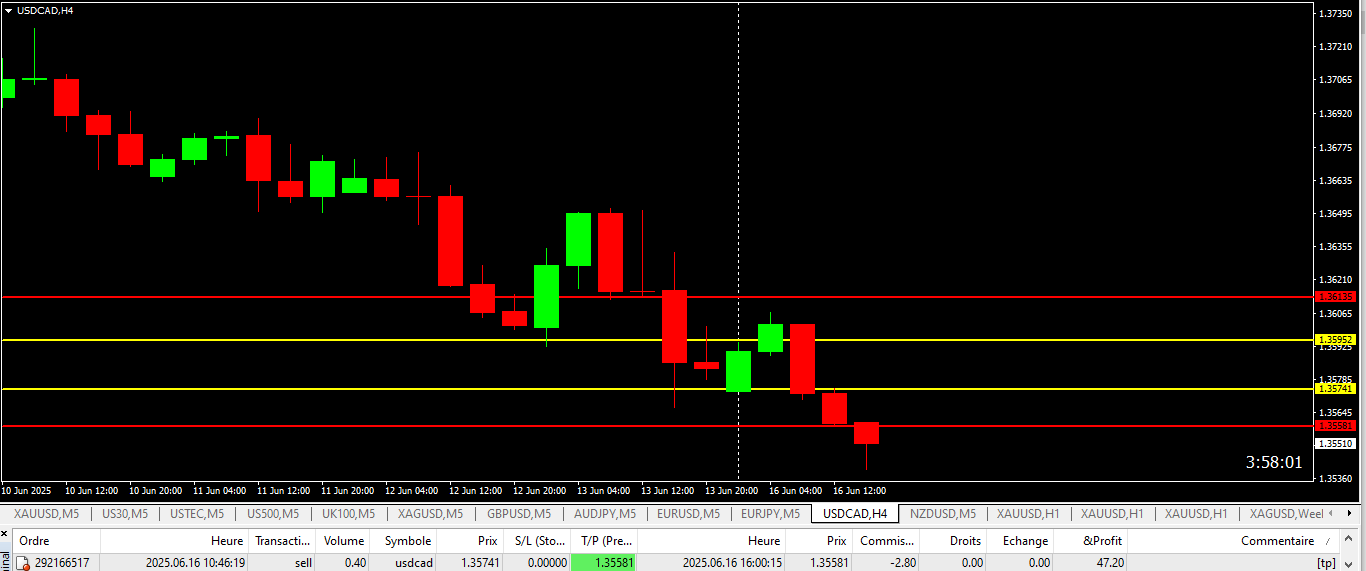
Task: Select the active USDCAD,H4 chart tab
Action: point(855,514)
